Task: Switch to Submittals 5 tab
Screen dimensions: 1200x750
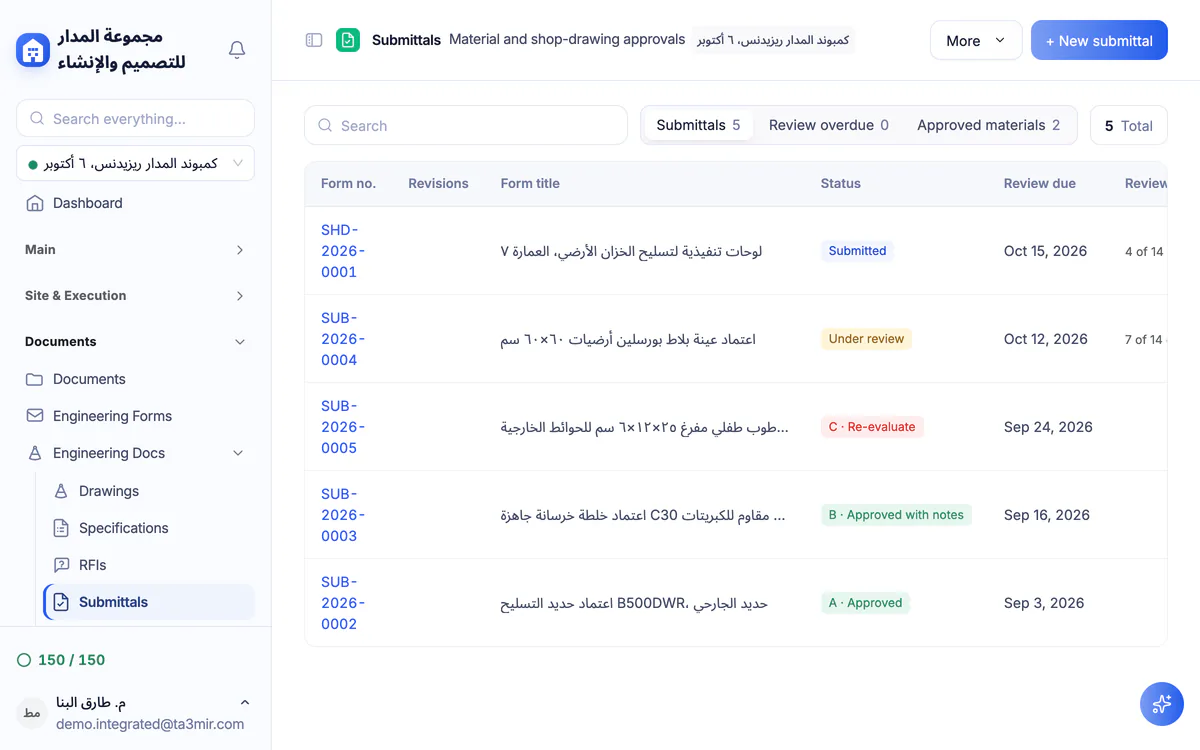Action: pyautogui.click(x=698, y=125)
